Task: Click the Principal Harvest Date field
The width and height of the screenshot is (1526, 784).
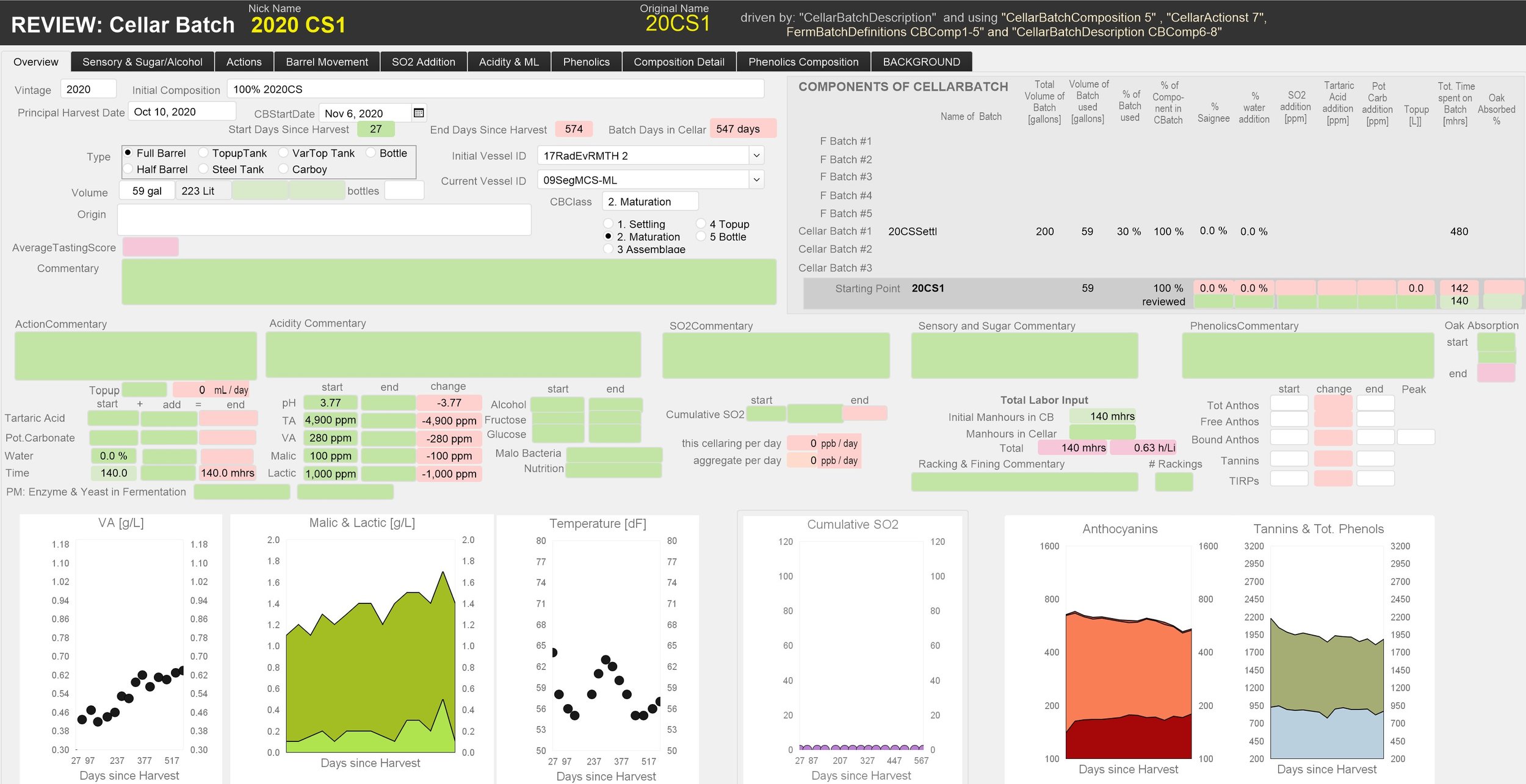Action: (x=182, y=112)
